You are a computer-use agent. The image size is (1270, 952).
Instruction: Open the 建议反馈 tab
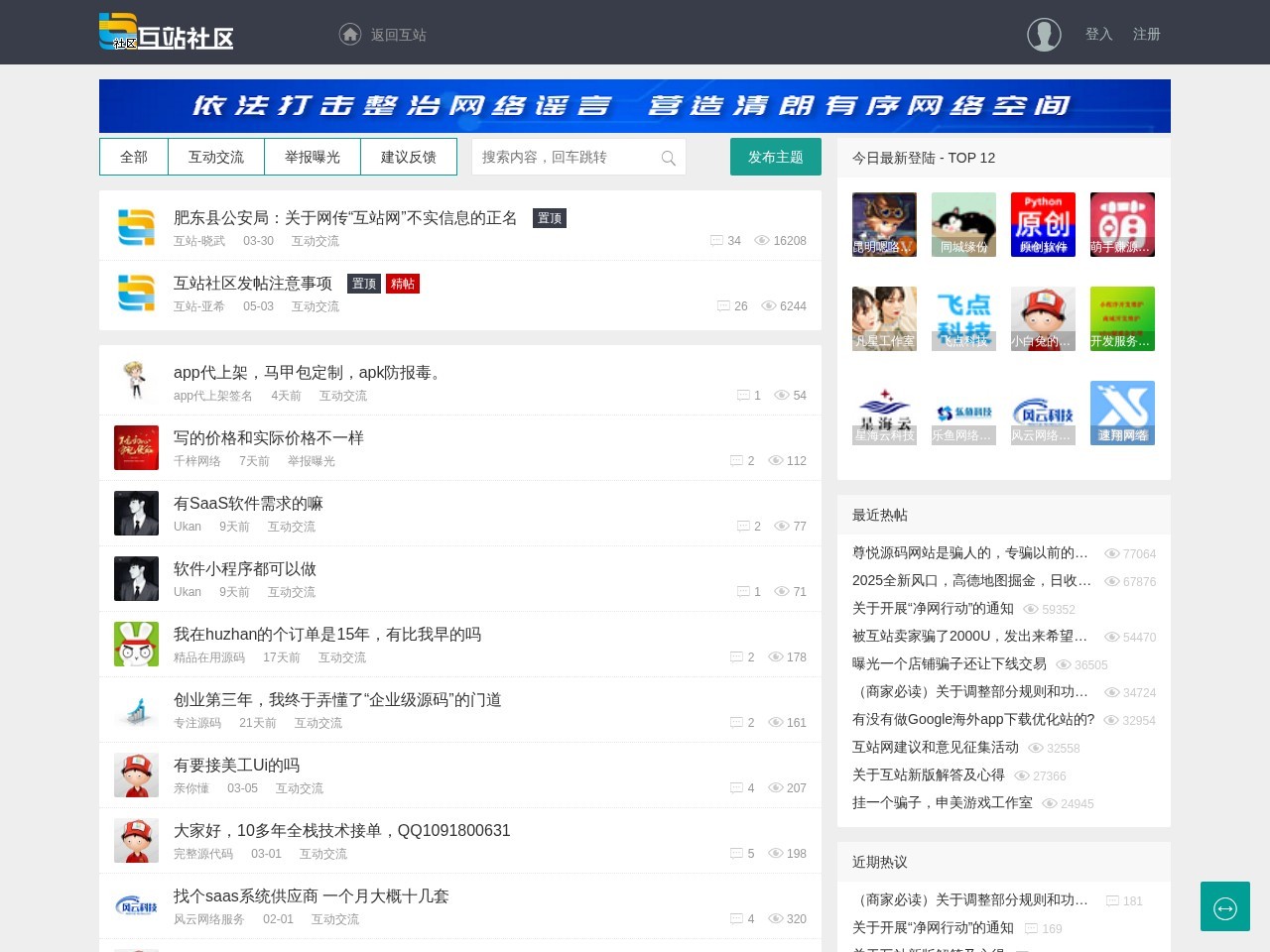409,157
